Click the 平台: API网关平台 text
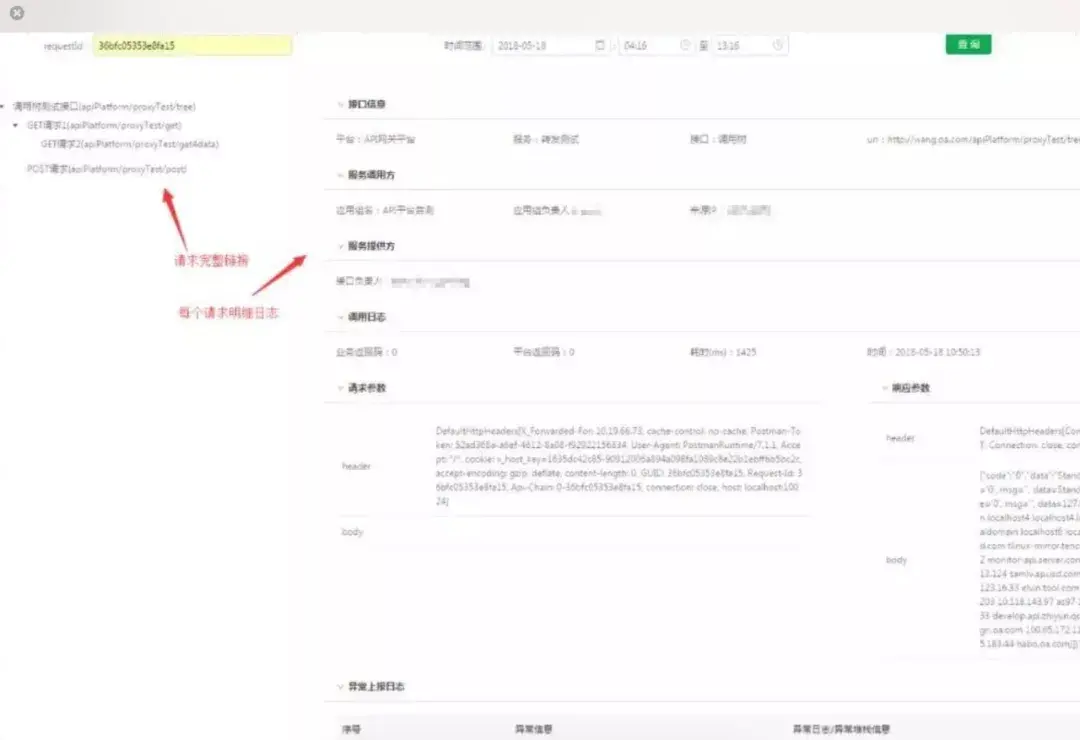This screenshot has width=1080, height=740. click(x=375, y=139)
